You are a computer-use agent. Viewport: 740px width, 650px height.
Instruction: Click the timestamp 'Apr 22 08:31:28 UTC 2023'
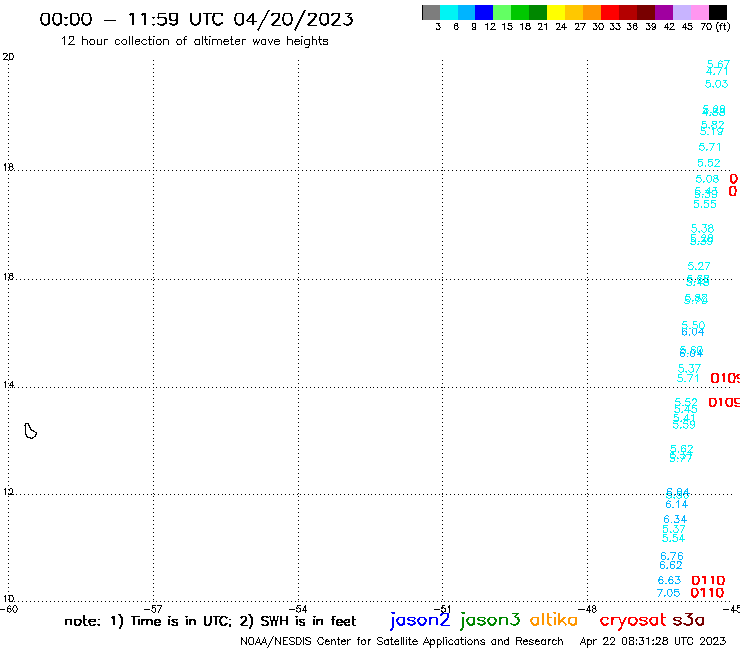tap(653, 641)
